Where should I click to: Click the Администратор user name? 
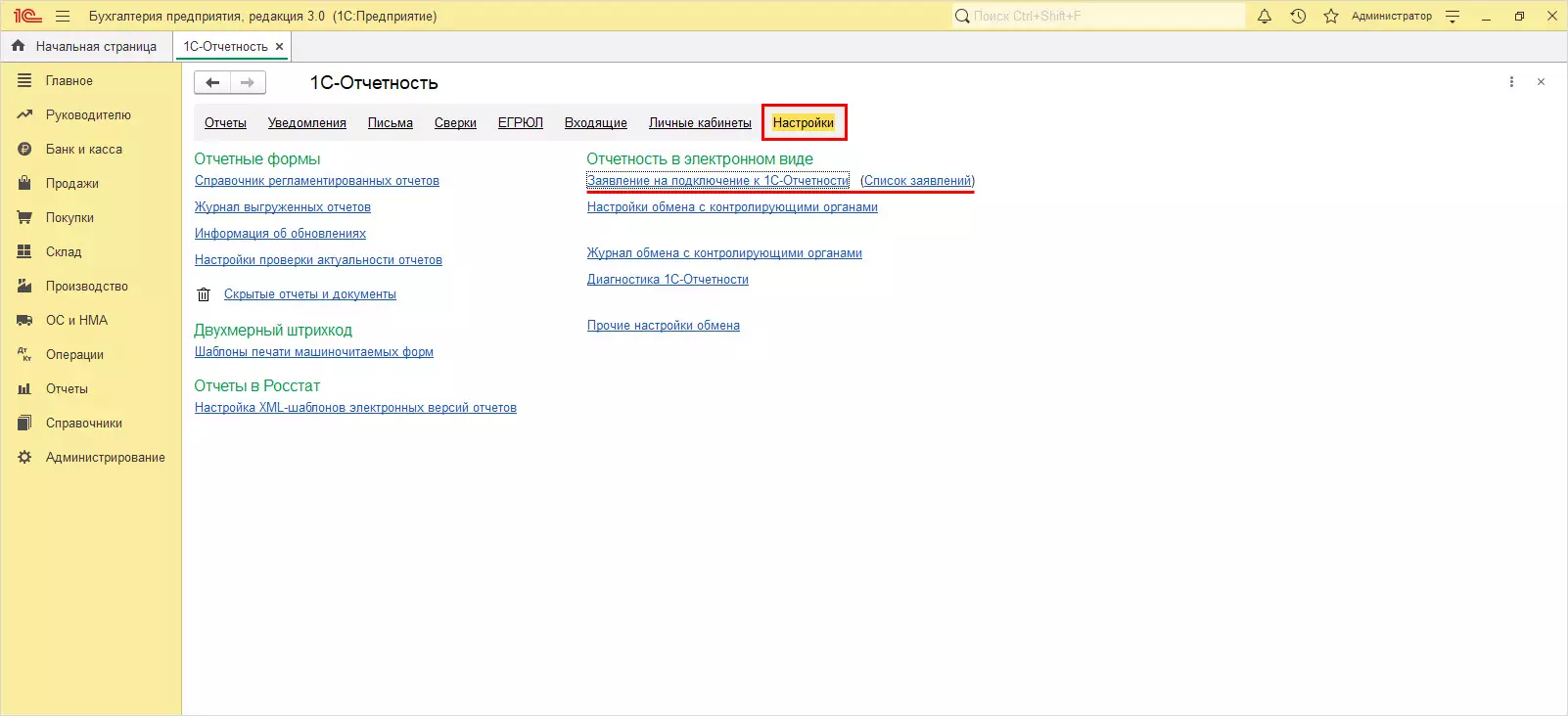pos(1392,16)
